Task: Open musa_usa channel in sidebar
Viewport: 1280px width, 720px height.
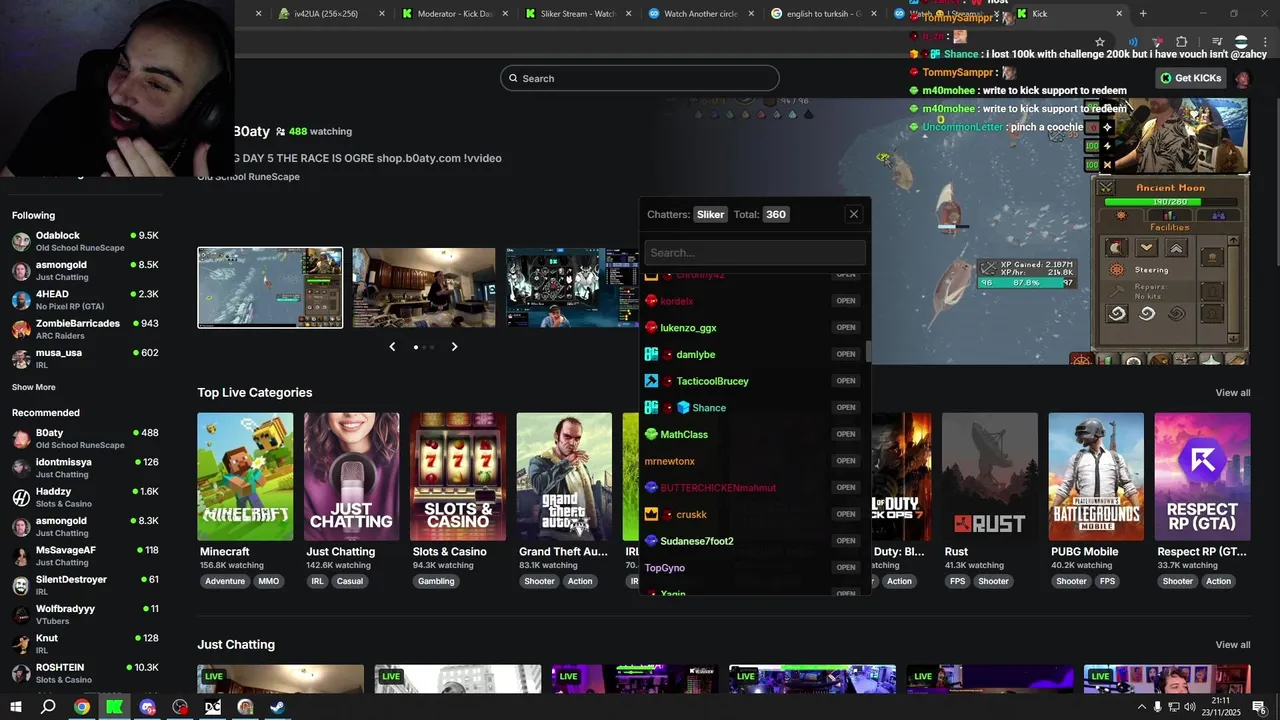Action: tap(85, 358)
